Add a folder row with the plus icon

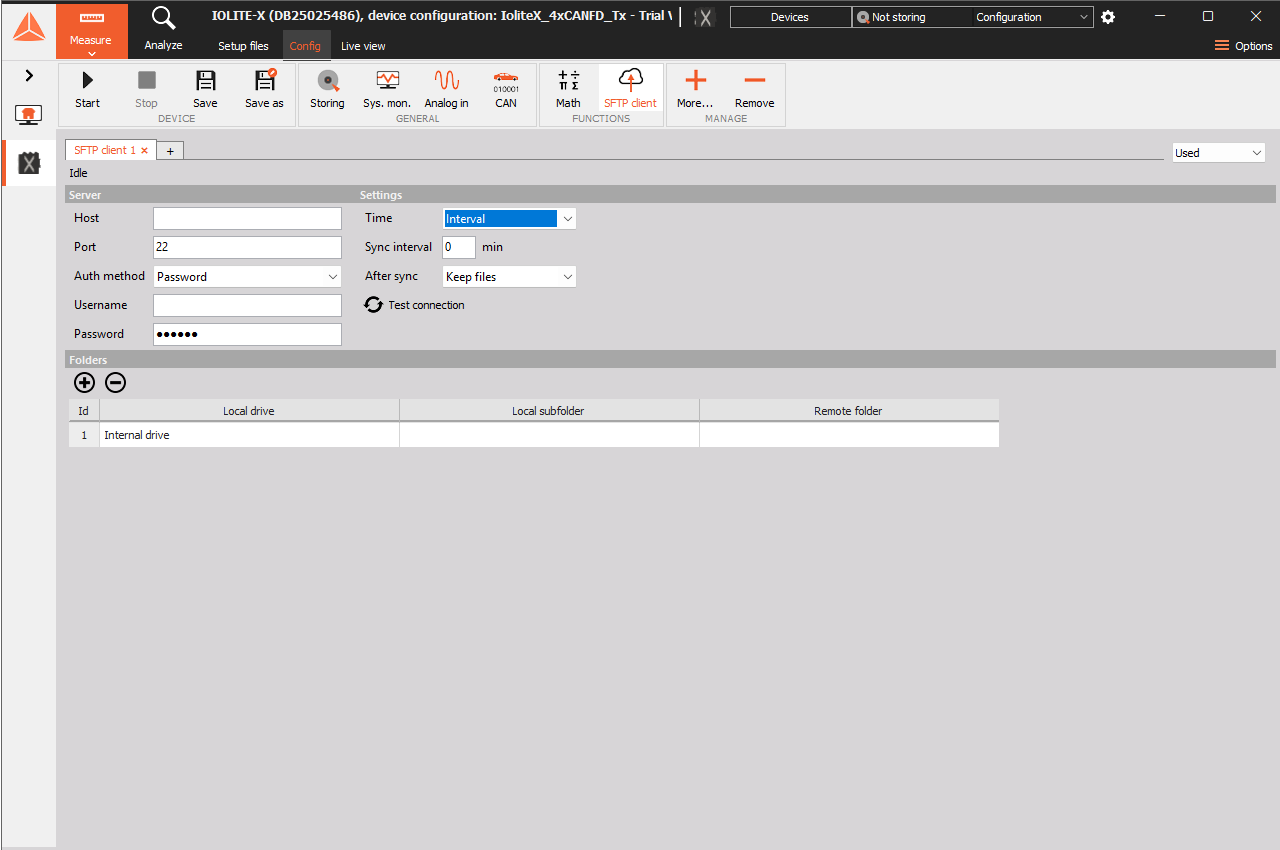pos(85,382)
